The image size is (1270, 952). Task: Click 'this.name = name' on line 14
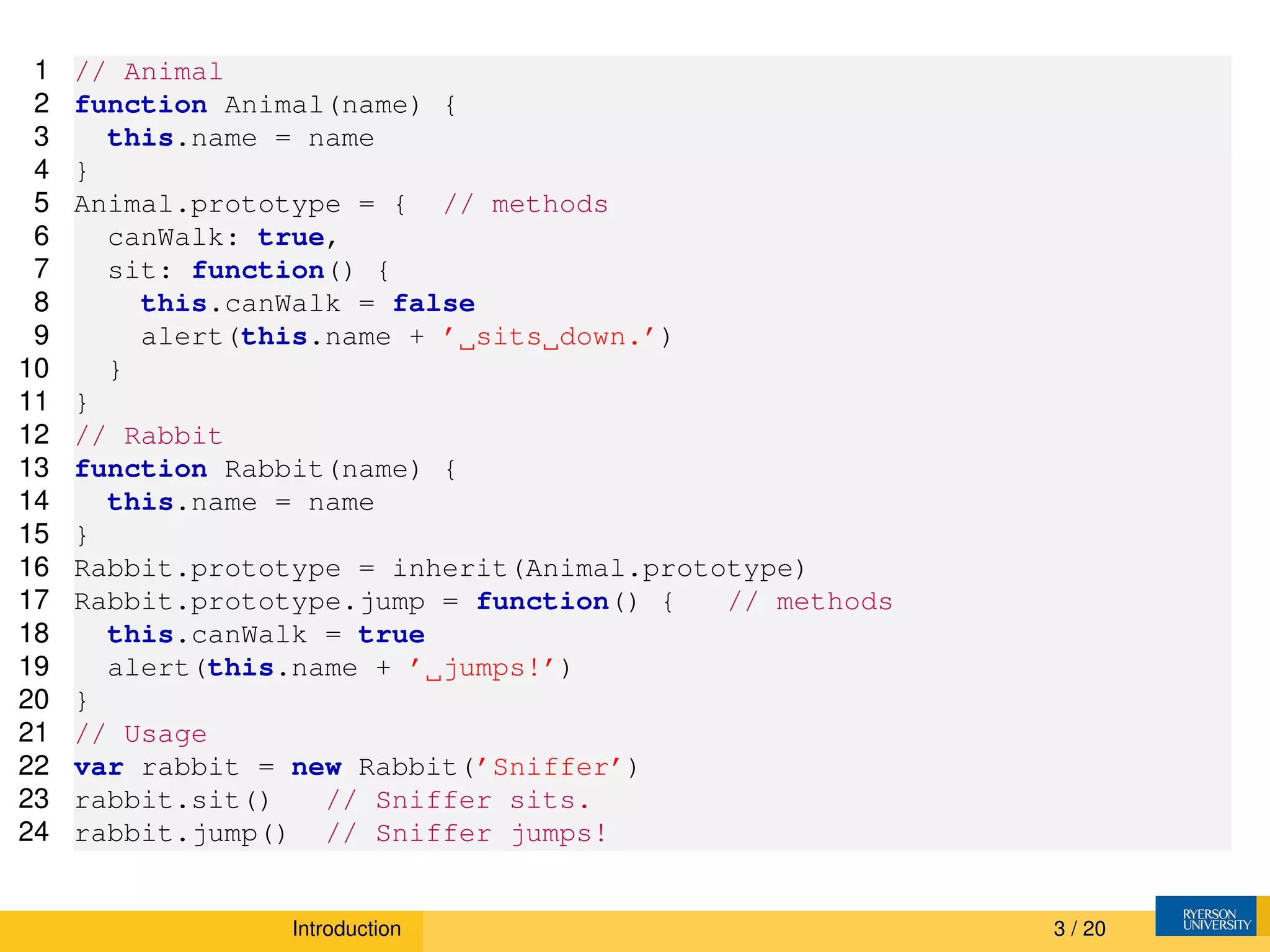coord(241,502)
